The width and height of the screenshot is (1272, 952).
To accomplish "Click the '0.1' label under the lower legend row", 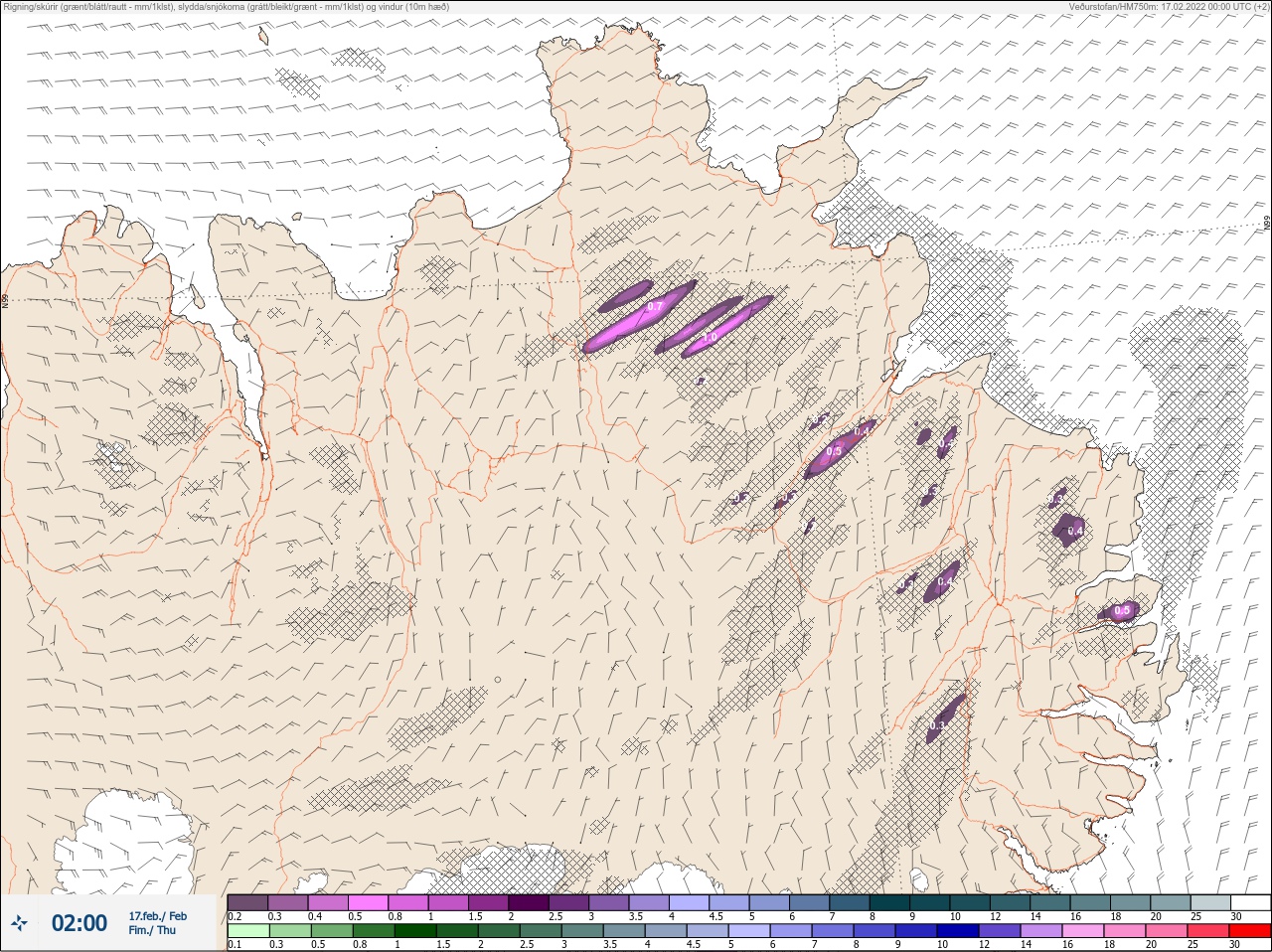I will 235,945.
